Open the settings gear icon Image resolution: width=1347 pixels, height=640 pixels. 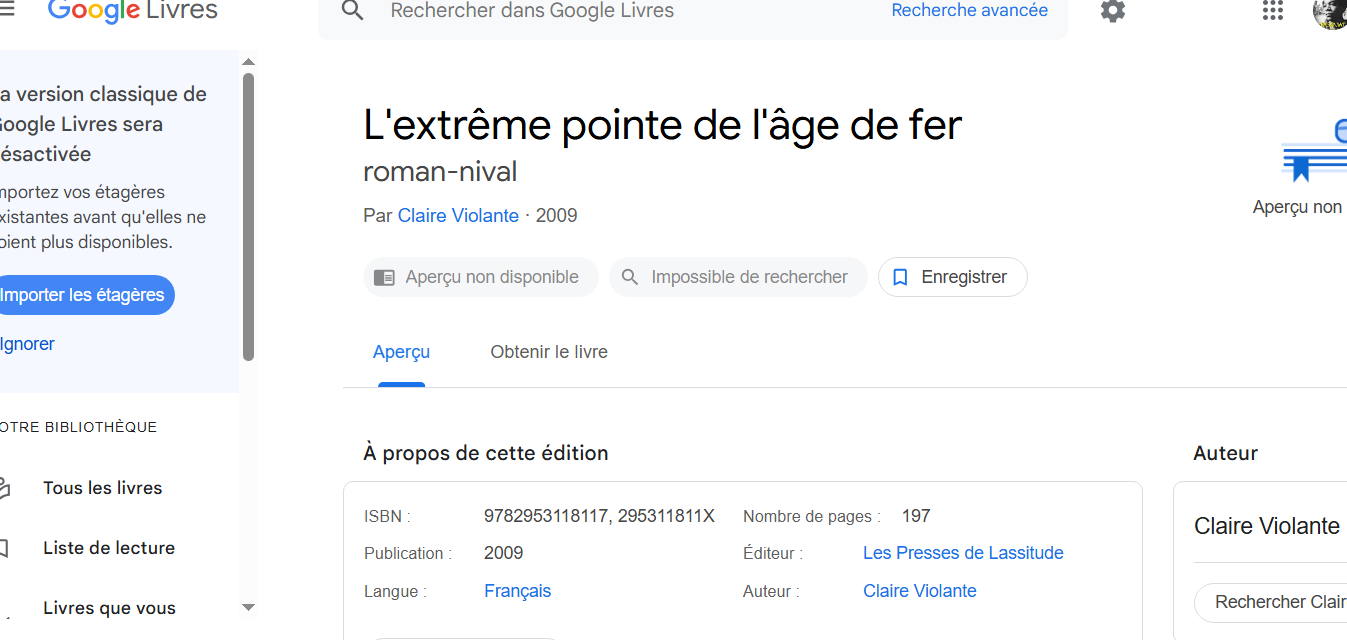click(x=1113, y=11)
